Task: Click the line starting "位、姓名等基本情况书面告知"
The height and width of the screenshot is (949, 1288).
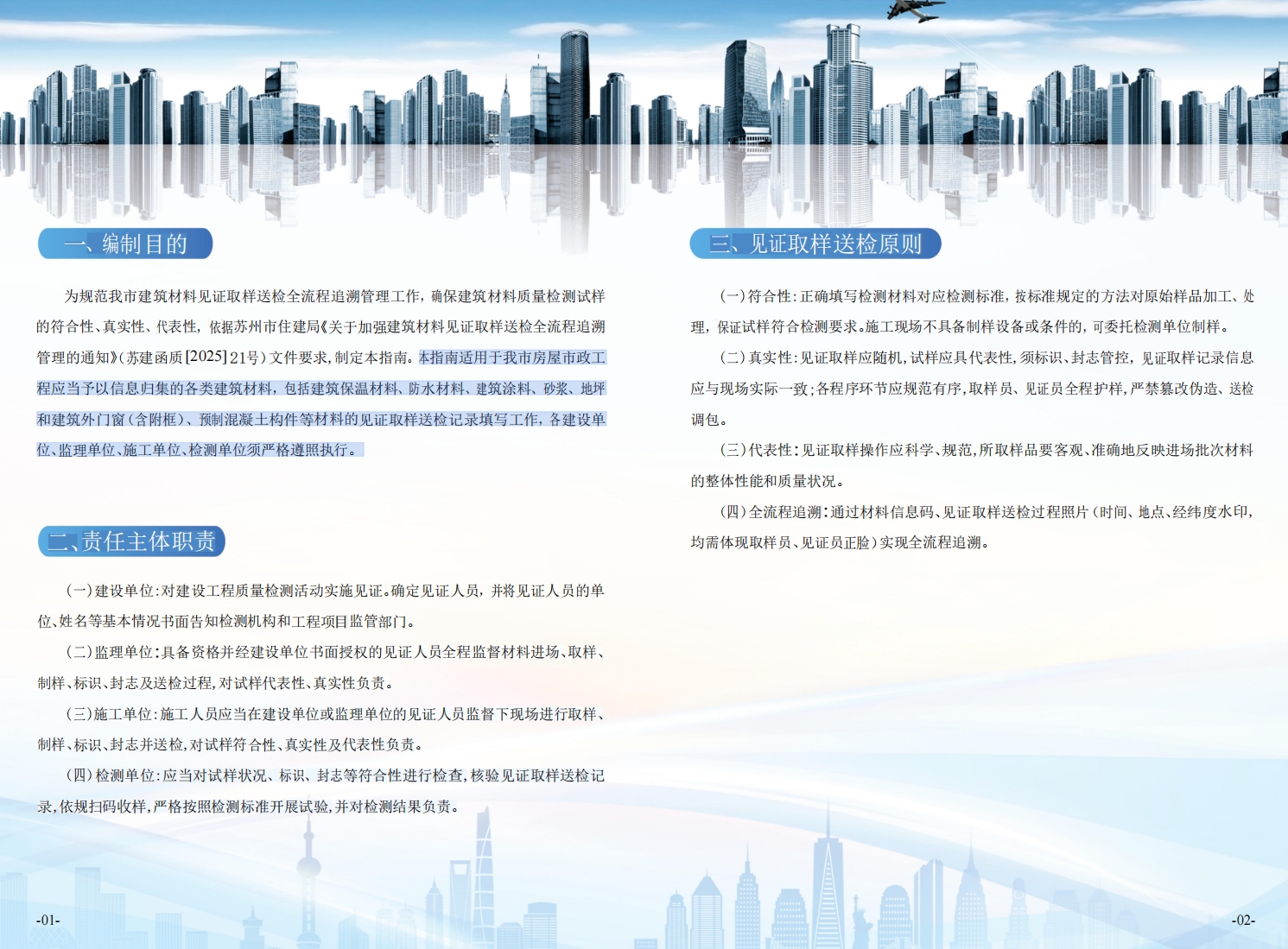Action: 228,622
